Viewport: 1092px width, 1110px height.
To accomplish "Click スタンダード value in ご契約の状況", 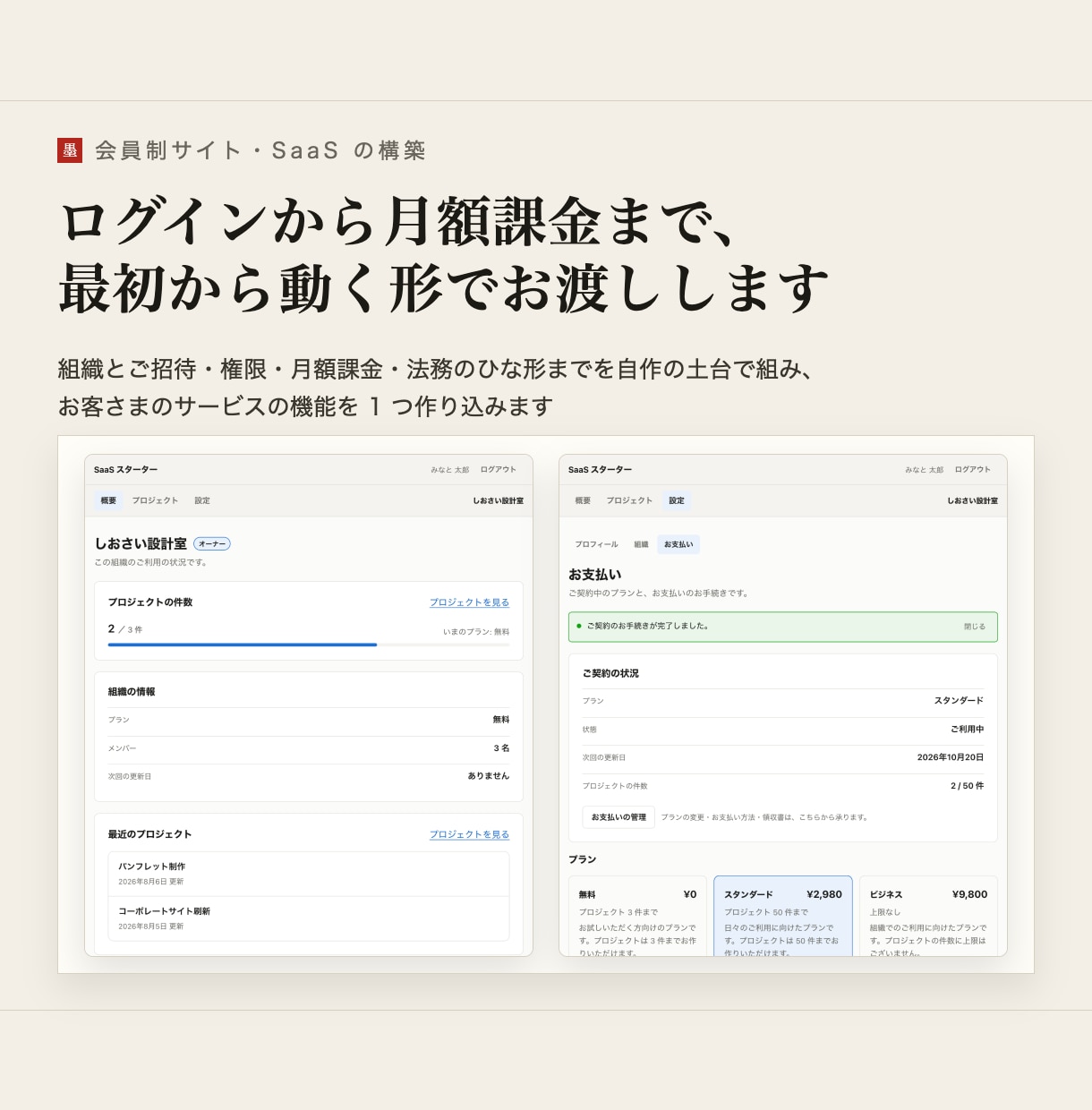I will [959, 701].
